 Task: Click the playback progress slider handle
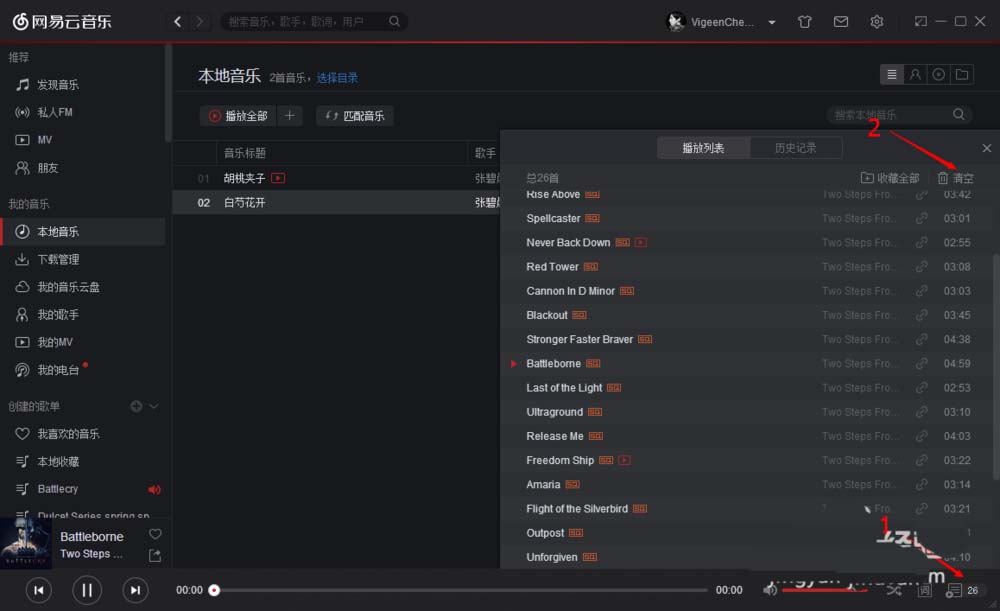(x=214, y=590)
